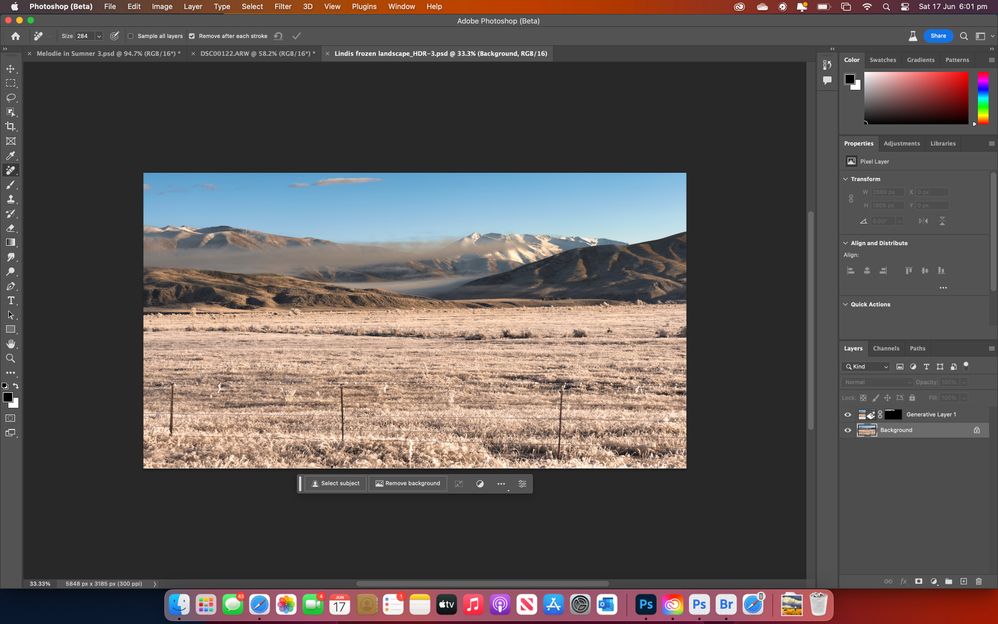Open the Beta feedback flask icon
Screen dimensions: 998x624
[913, 36]
